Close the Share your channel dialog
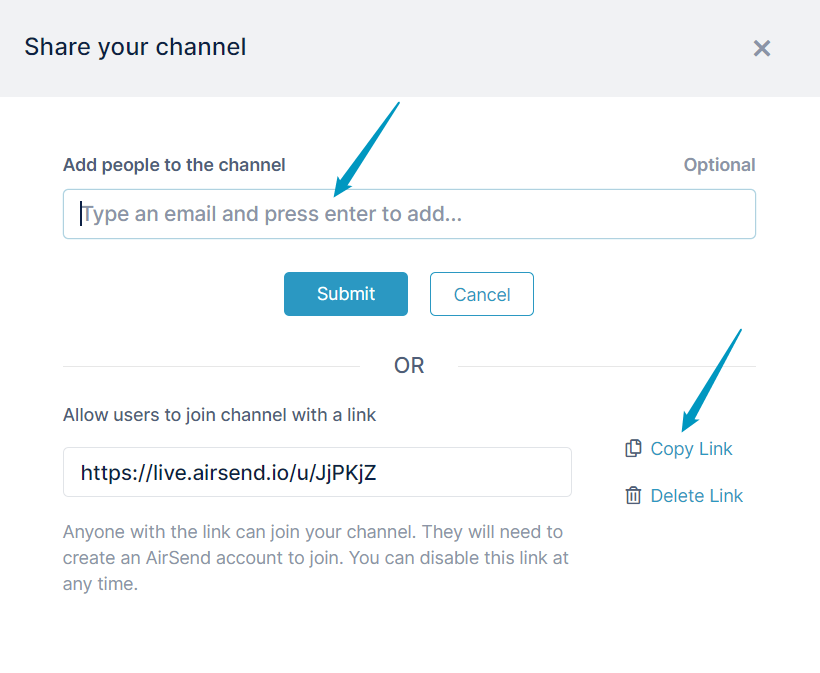Image resolution: width=820 pixels, height=673 pixels. coord(761,48)
